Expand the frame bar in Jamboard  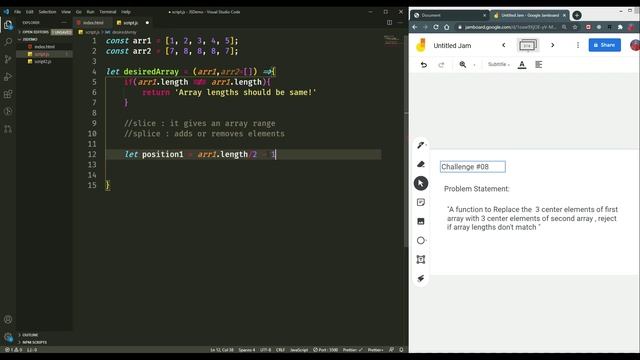(x=527, y=45)
